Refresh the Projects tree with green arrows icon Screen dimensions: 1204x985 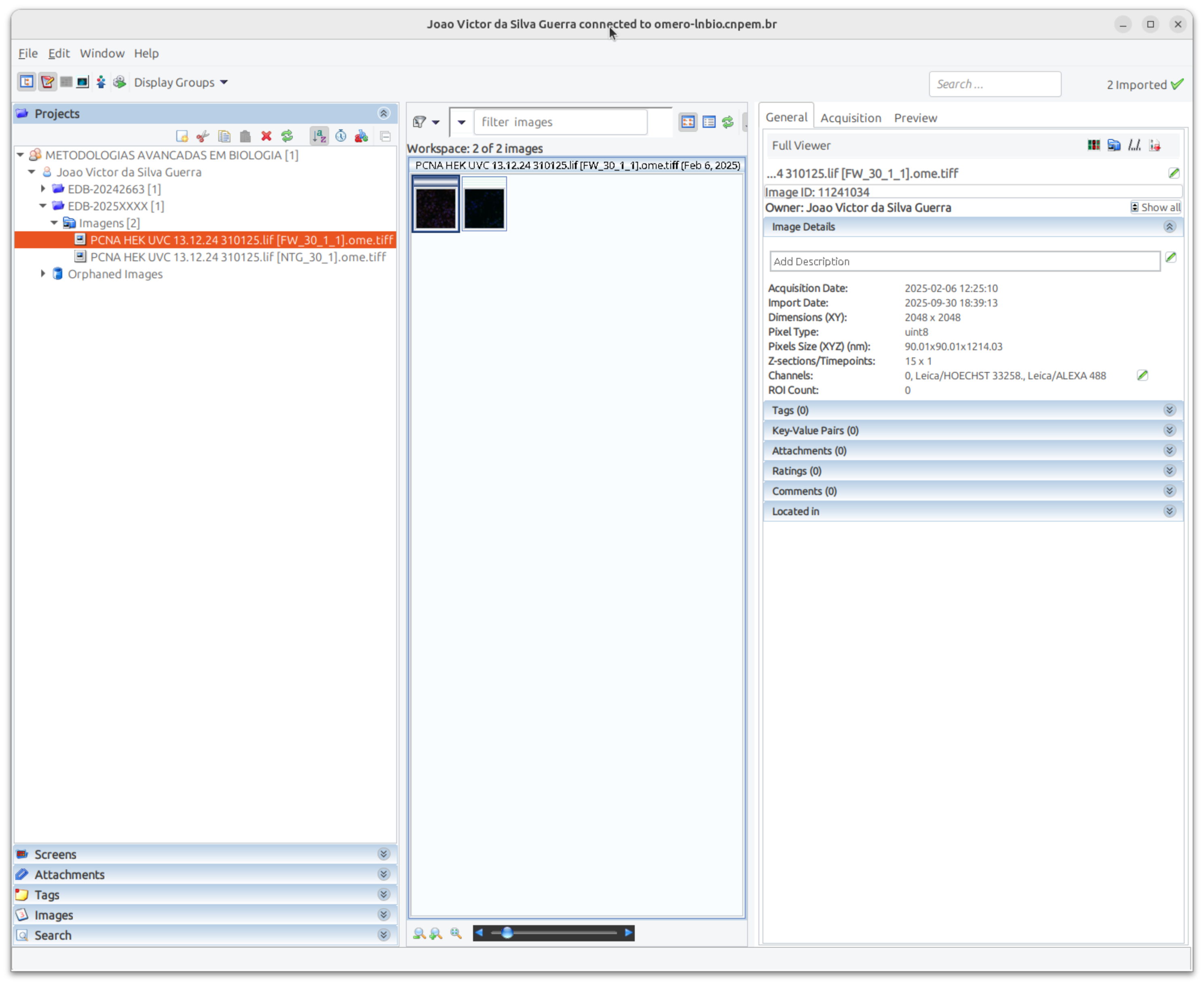coord(287,136)
